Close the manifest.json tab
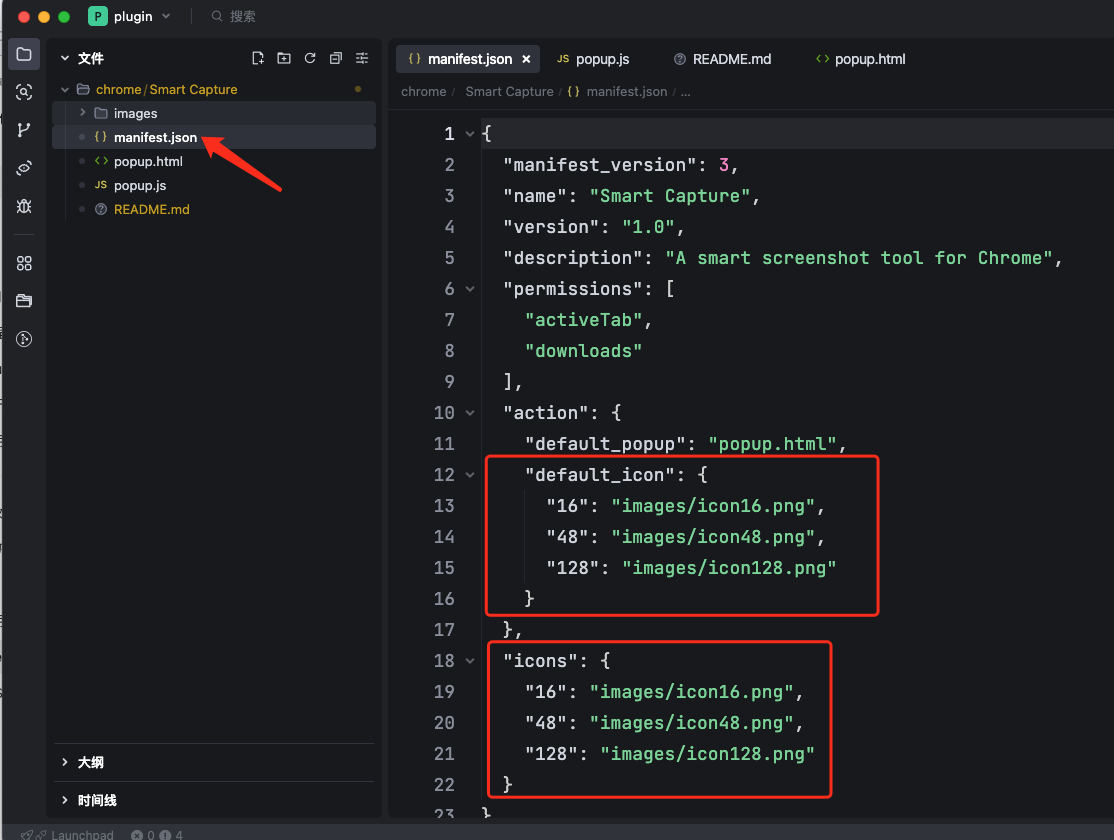The image size is (1114, 840). tap(526, 59)
